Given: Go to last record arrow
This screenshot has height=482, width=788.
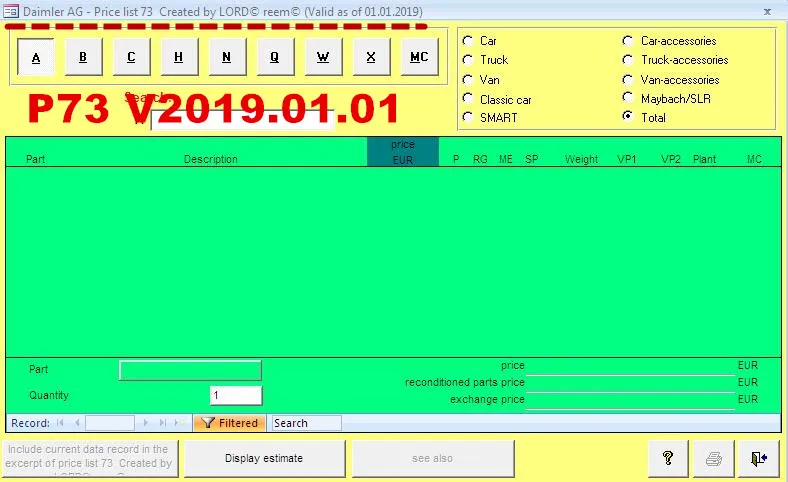Looking at the screenshot, I should click(162, 423).
